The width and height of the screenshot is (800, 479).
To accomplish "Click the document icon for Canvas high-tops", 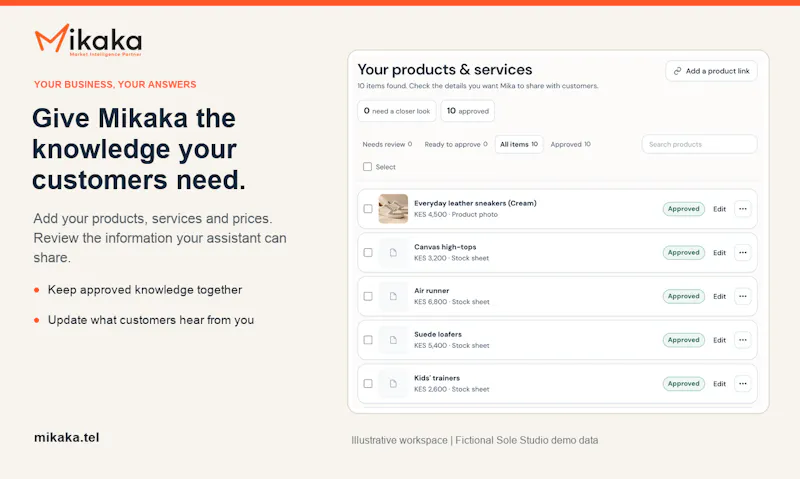I will click(393, 253).
